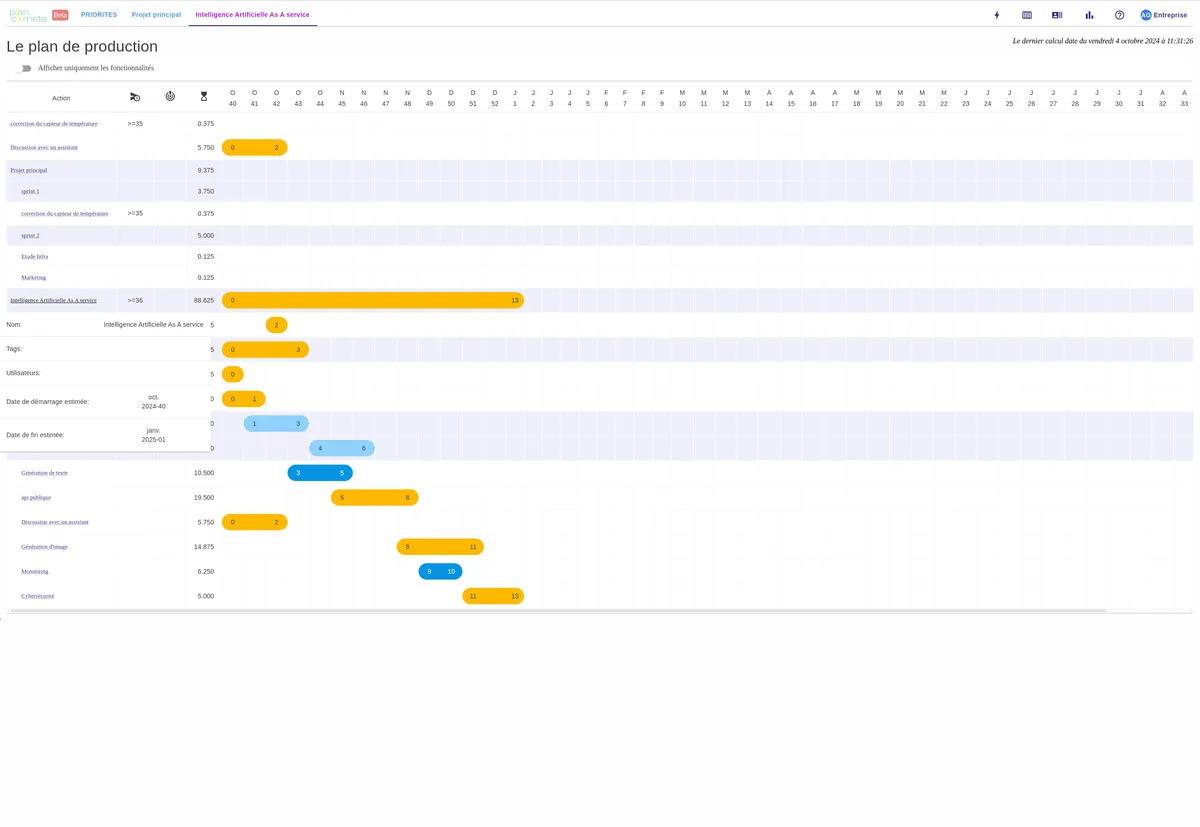
Task: Open the lightning bolt recalculate icon
Action: tap(996, 15)
